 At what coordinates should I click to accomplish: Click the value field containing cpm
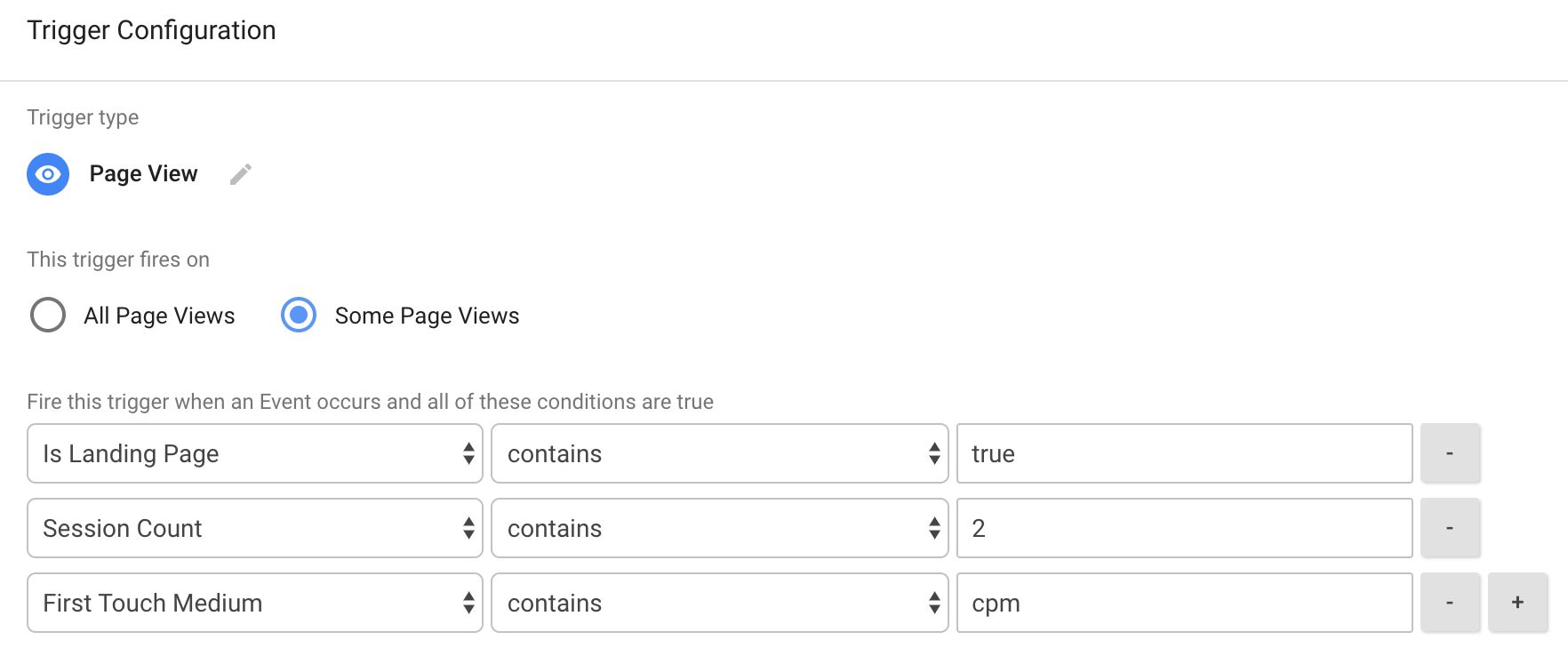click(1185, 603)
